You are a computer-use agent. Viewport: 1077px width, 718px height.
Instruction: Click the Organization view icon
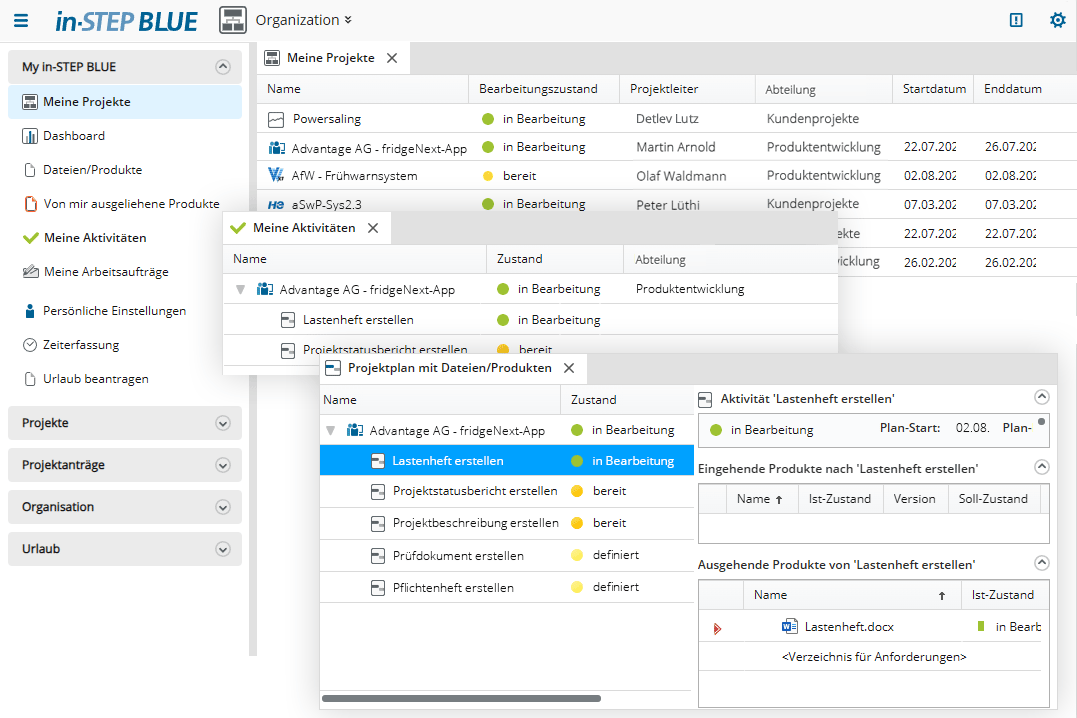coord(233,20)
